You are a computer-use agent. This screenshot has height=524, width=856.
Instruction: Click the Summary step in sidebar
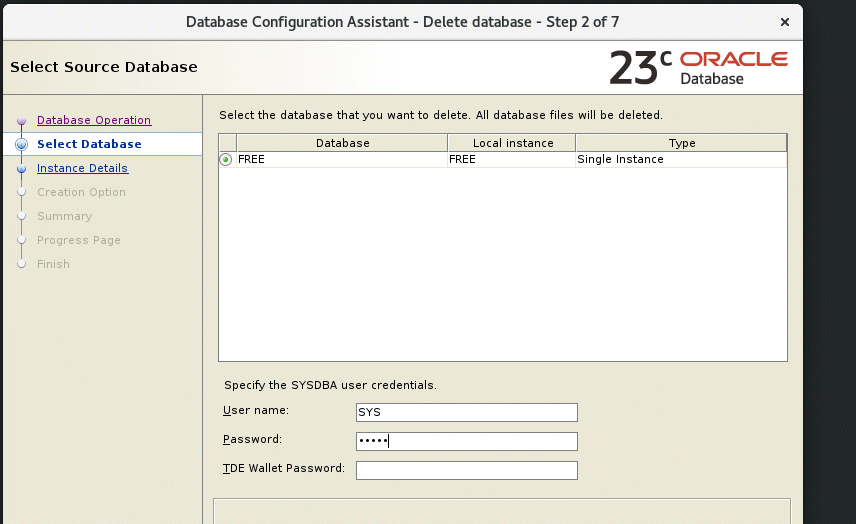coord(64,216)
